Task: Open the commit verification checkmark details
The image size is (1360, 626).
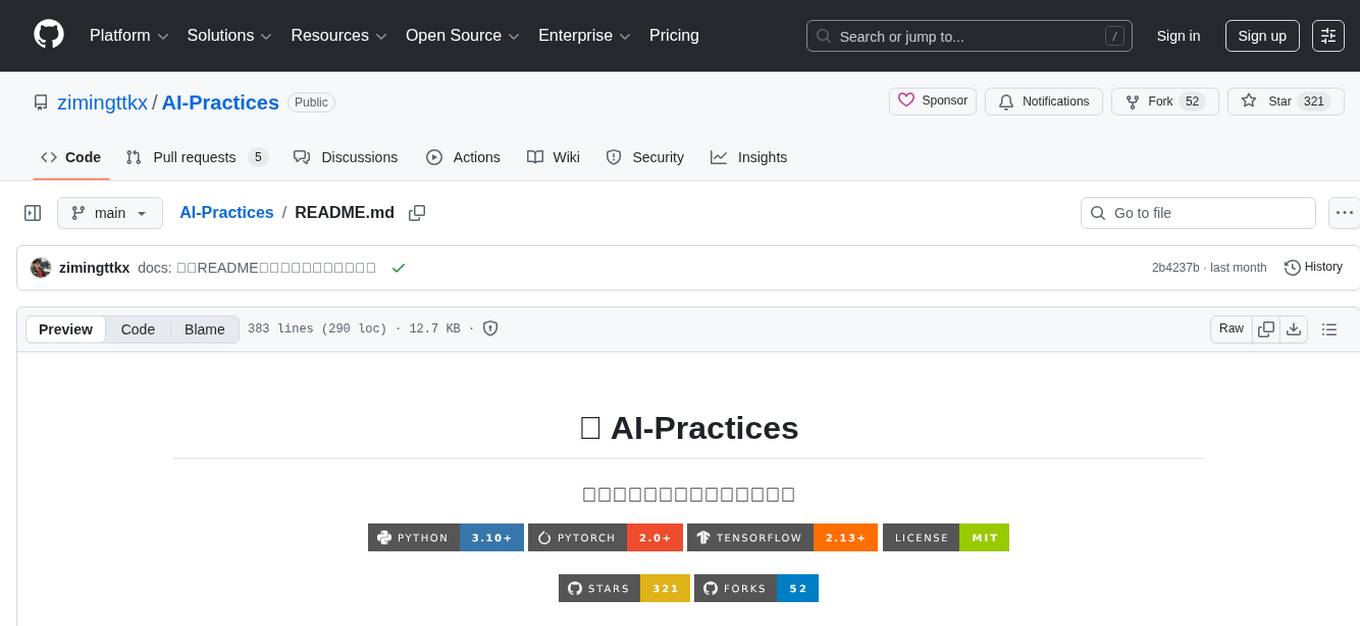Action: pos(399,267)
